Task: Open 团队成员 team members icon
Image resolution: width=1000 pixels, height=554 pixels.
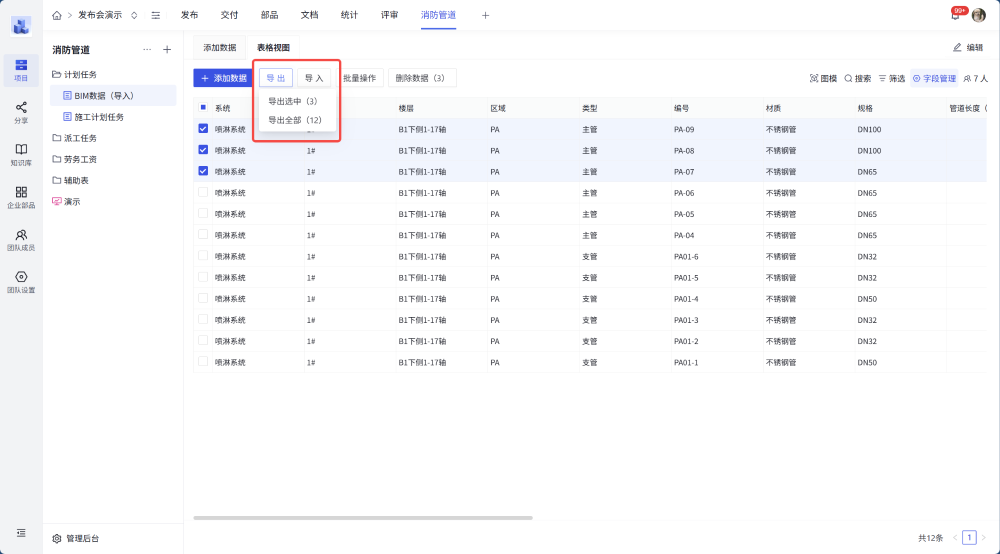Action: click(21, 238)
